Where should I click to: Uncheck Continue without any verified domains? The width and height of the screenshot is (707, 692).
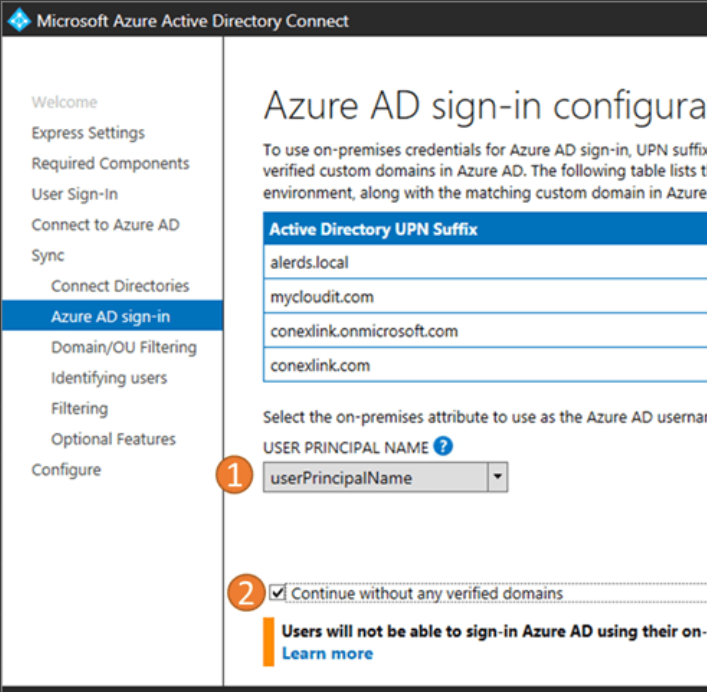(277, 592)
